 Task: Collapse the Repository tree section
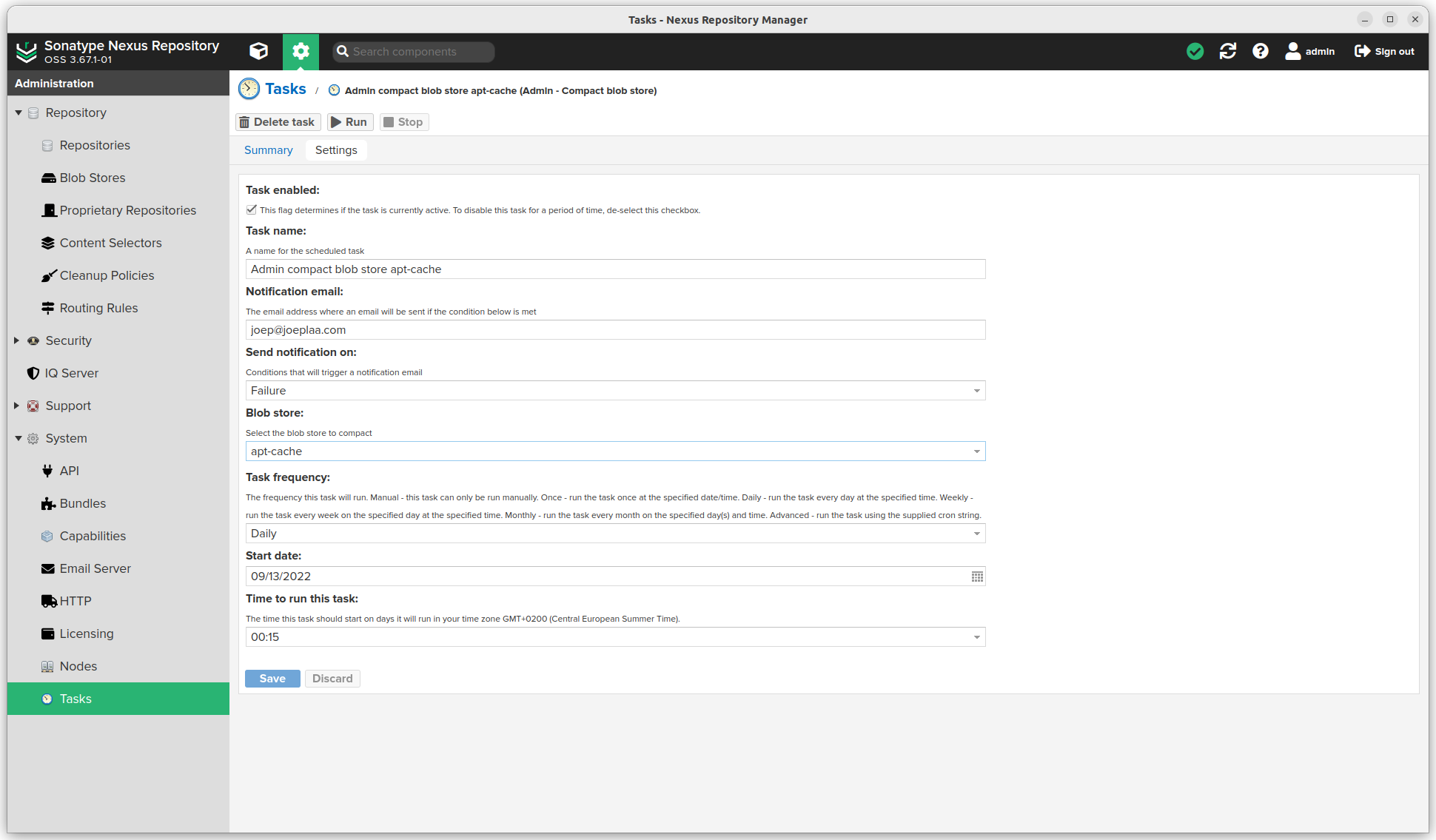(18, 112)
